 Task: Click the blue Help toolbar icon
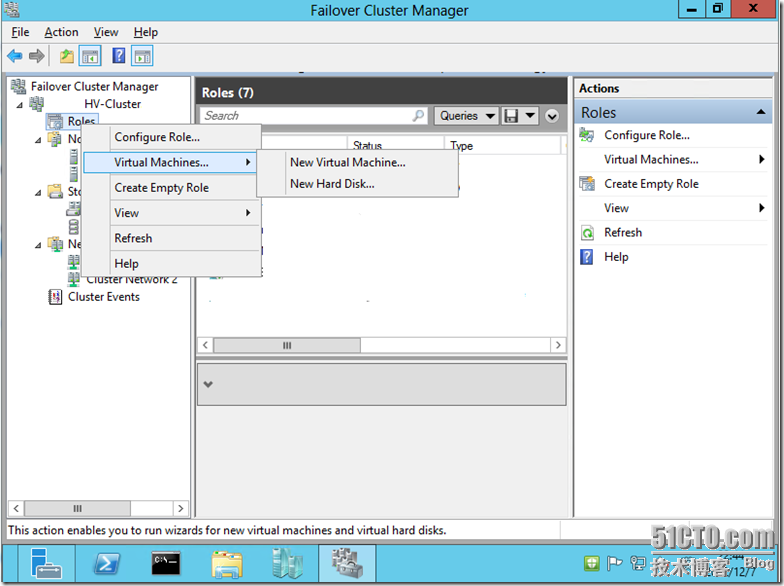tap(118, 56)
